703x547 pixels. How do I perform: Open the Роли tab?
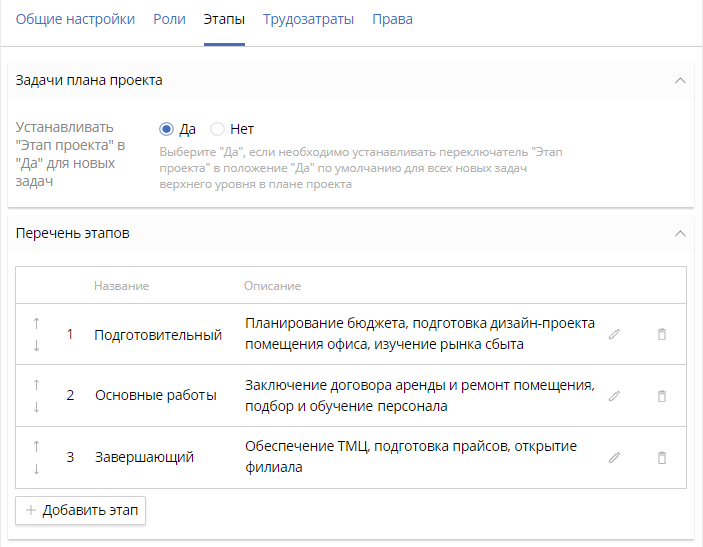pyautogui.click(x=169, y=19)
